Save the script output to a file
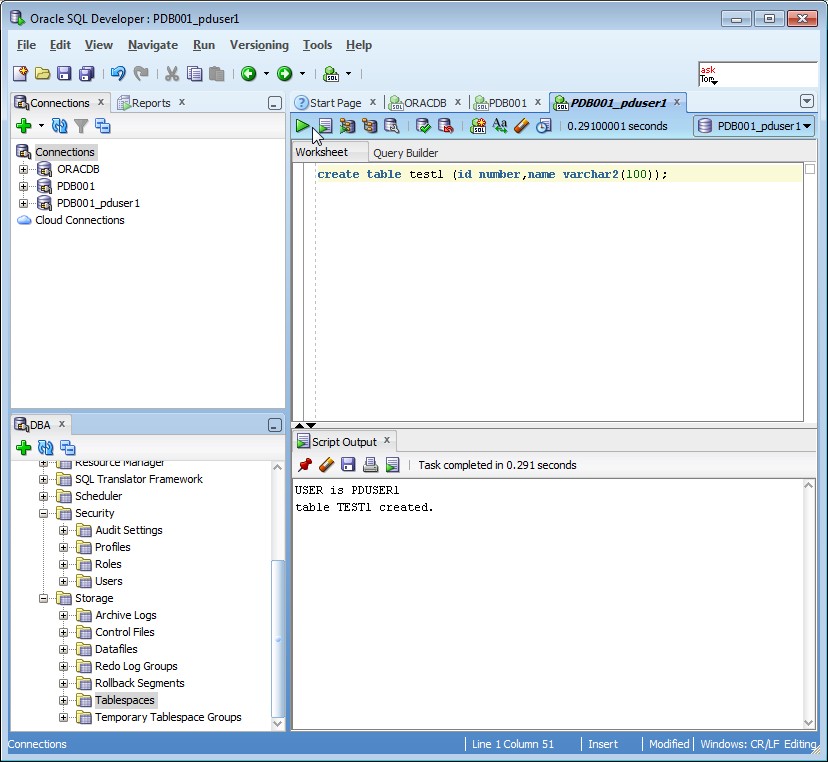The image size is (828, 762). click(347, 465)
